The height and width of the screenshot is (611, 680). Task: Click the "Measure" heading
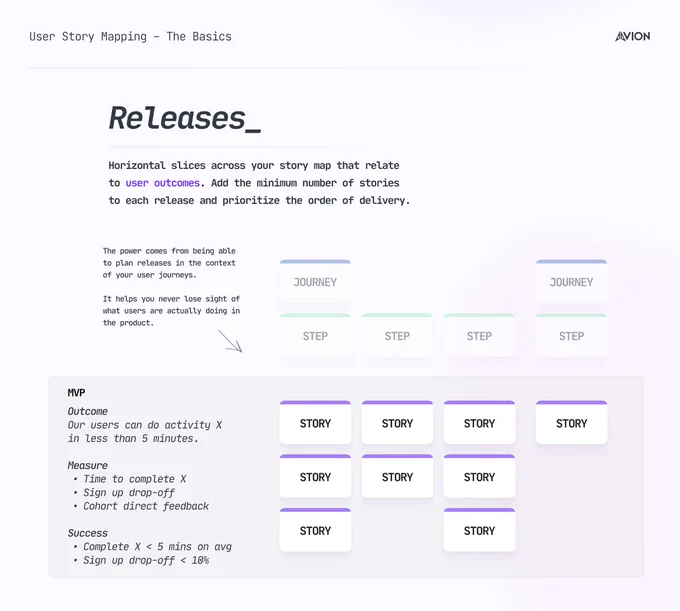tap(88, 465)
